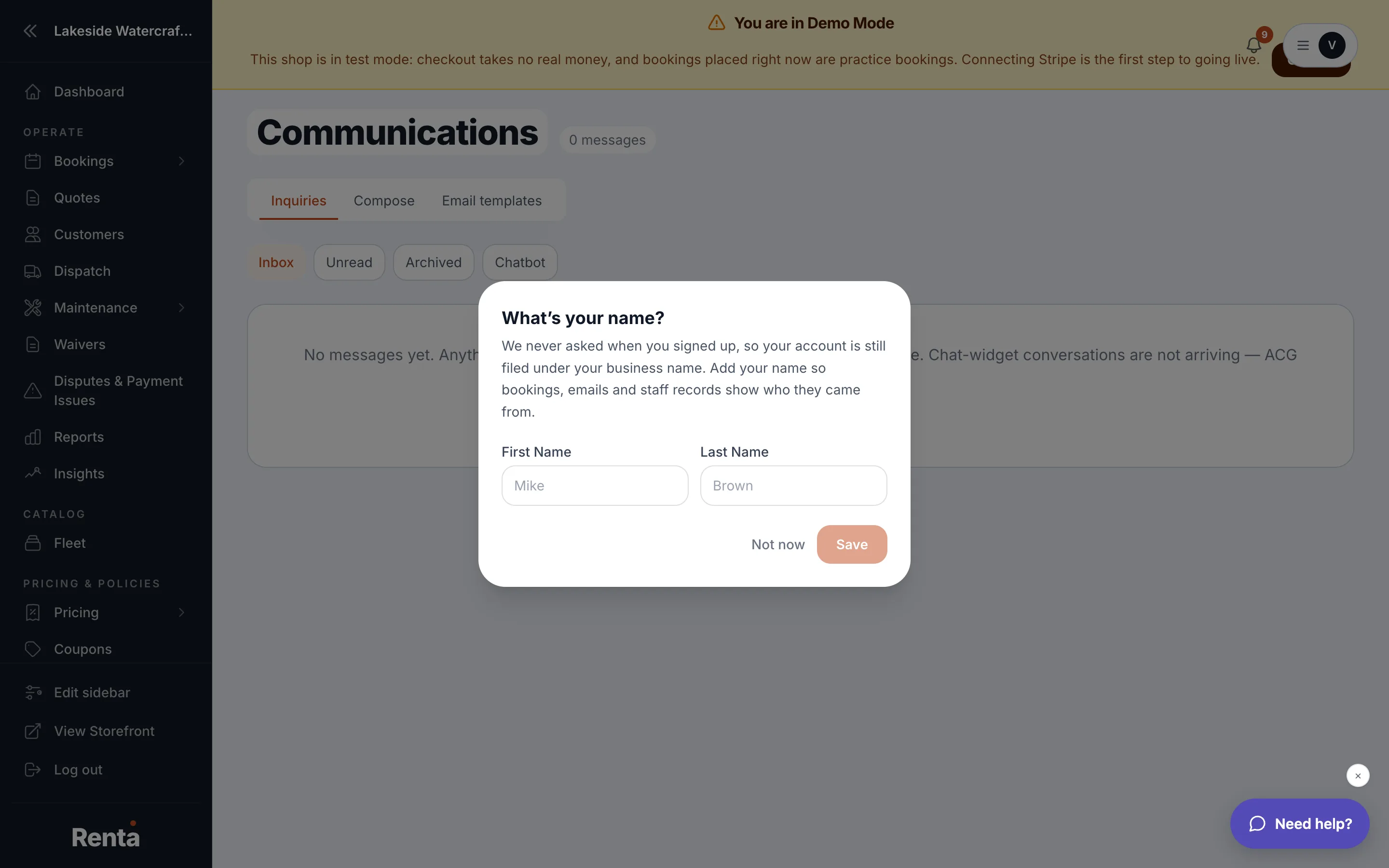Viewport: 1389px width, 868px height.
Task: Expand the Bookings submenu chevron
Action: [x=181, y=162]
